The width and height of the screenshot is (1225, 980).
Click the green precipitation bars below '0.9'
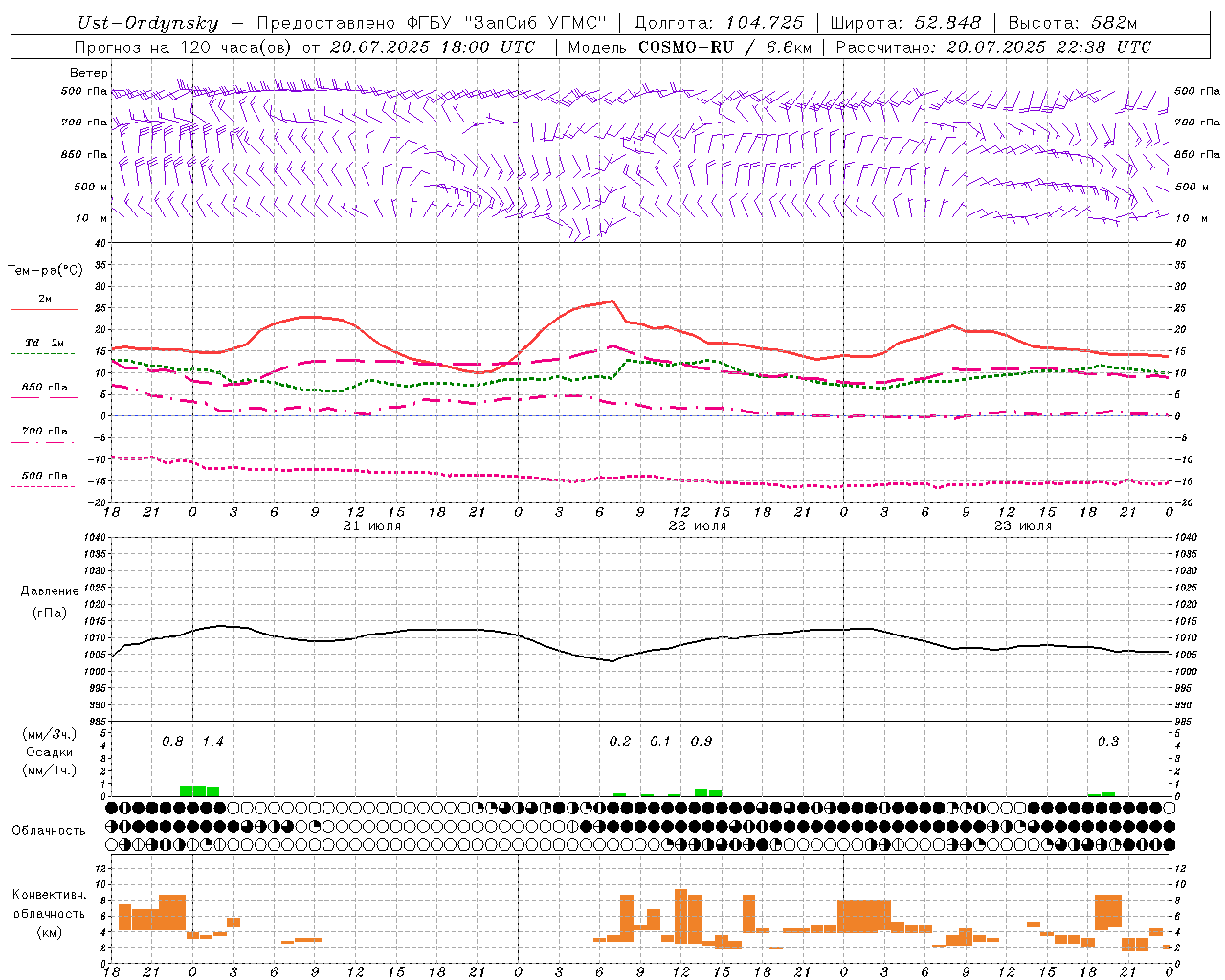coord(708,792)
